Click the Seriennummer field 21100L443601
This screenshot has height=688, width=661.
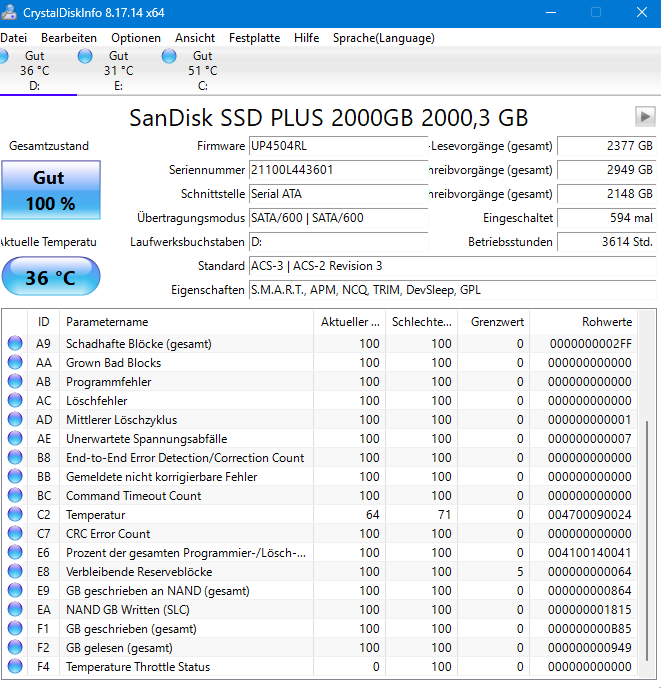coord(338,170)
